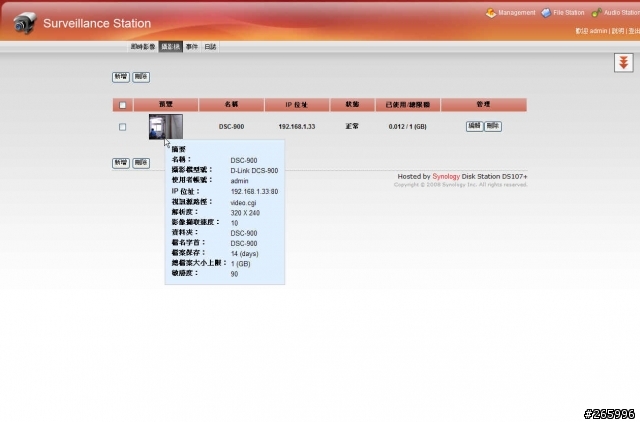Click the 0.012 / 1 (GB) usage cell
Screen dimensions: 640x422
click(407, 127)
